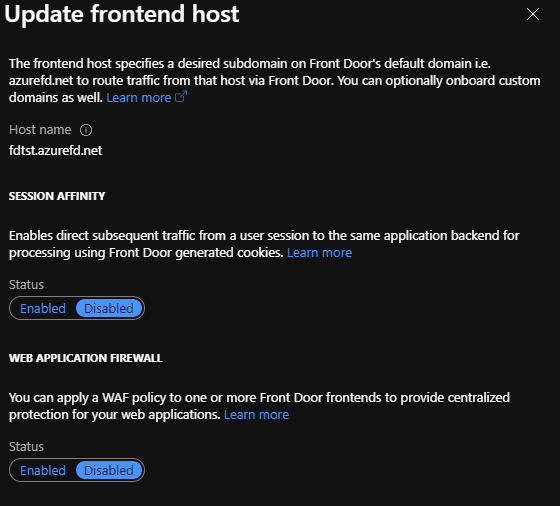
Task: Click the WAF policy description text
Action: [x=259, y=406]
